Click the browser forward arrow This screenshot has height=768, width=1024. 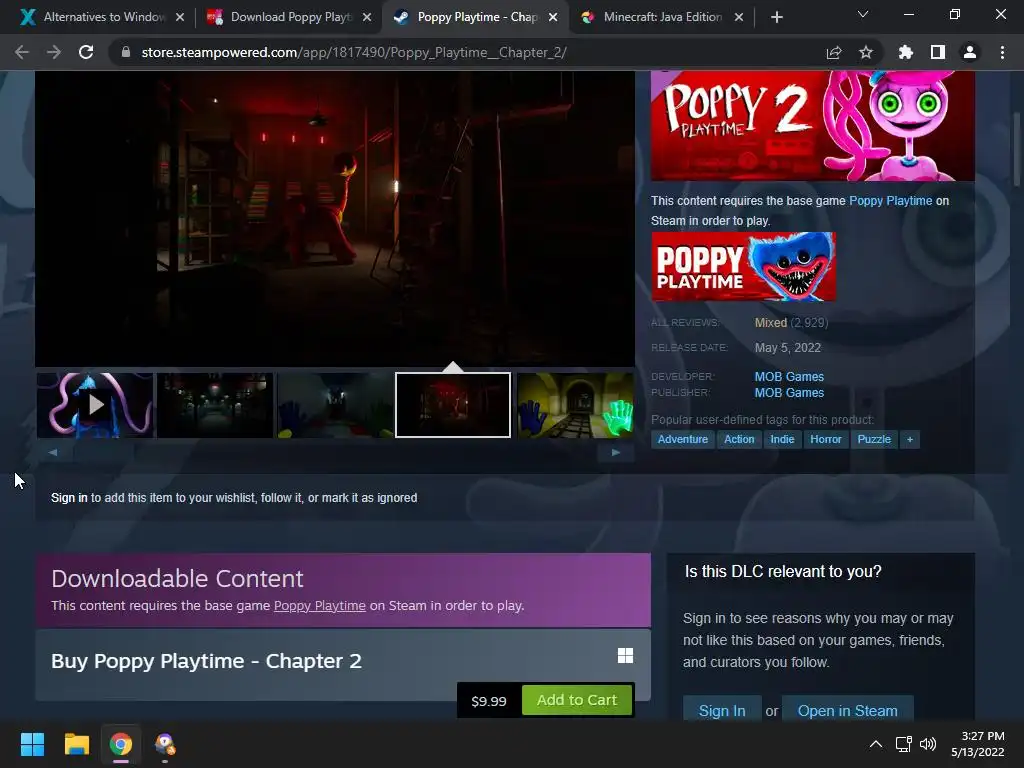(54, 52)
